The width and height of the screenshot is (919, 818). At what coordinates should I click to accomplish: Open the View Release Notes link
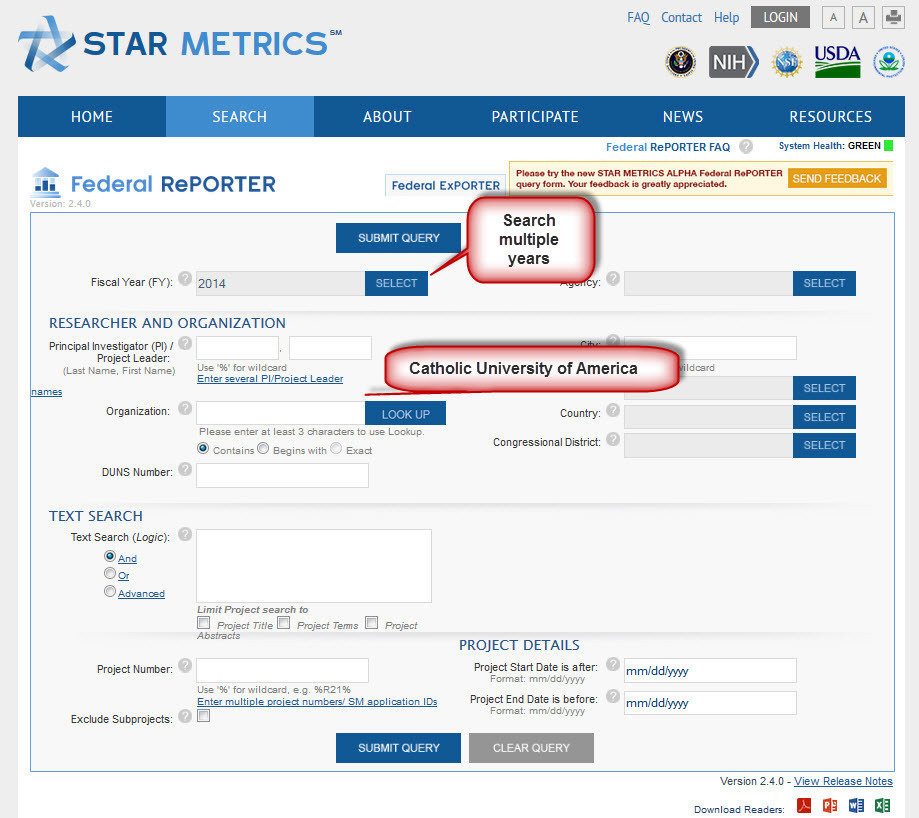pyautogui.click(x=843, y=781)
